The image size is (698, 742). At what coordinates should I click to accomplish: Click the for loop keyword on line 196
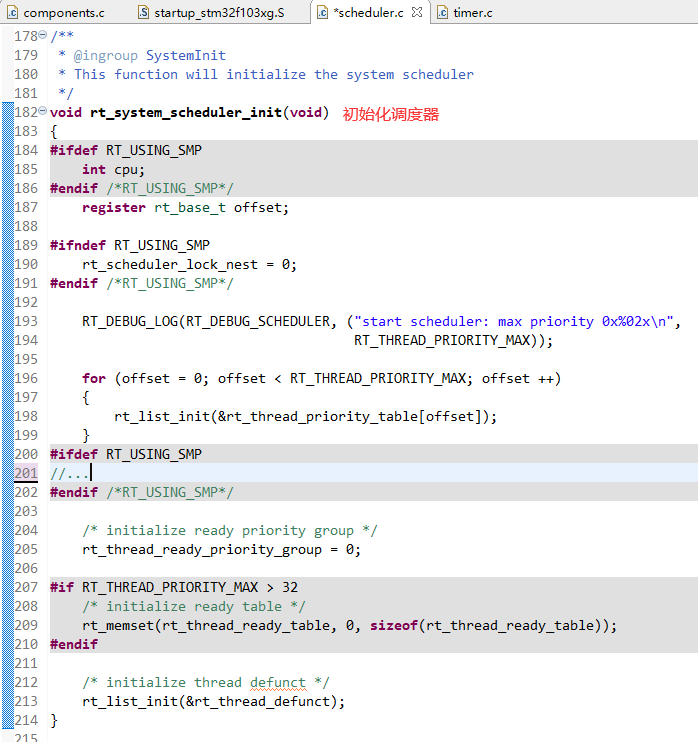(94, 378)
